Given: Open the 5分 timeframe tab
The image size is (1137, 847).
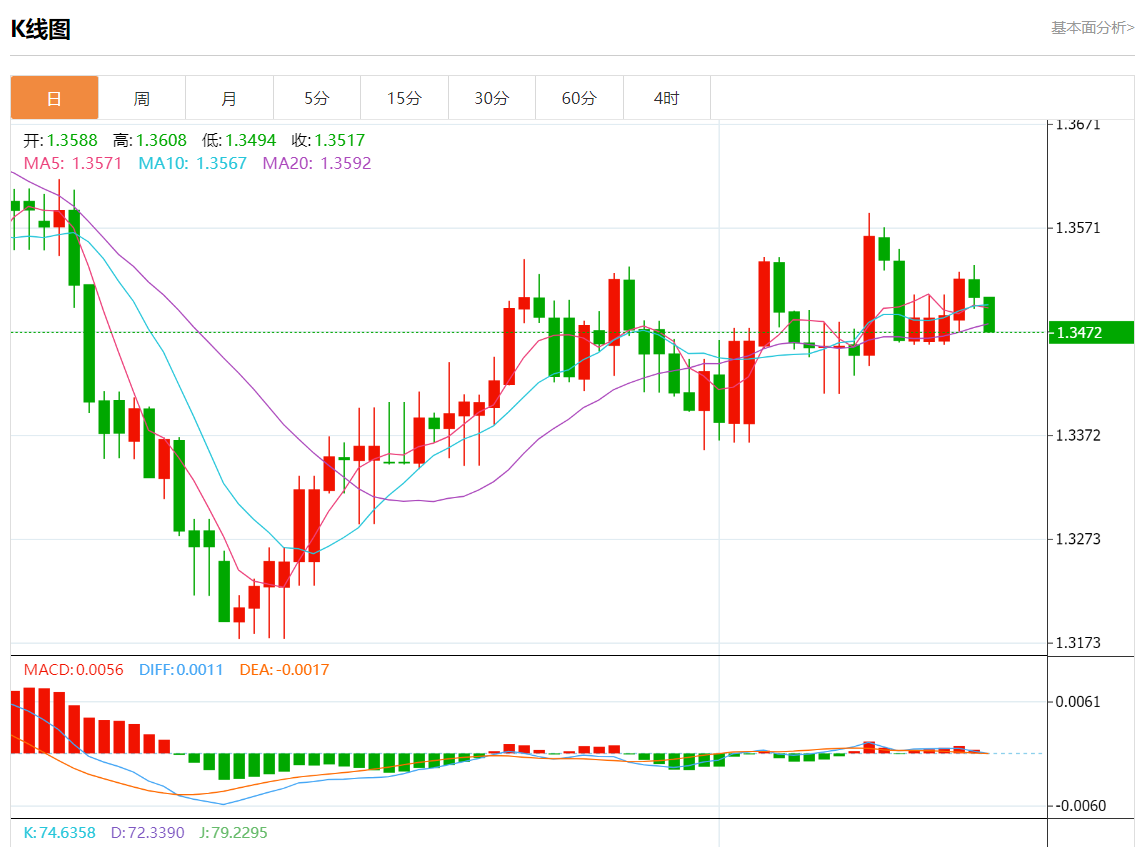Looking at the screenshot, I should click(x=317, y=98).
